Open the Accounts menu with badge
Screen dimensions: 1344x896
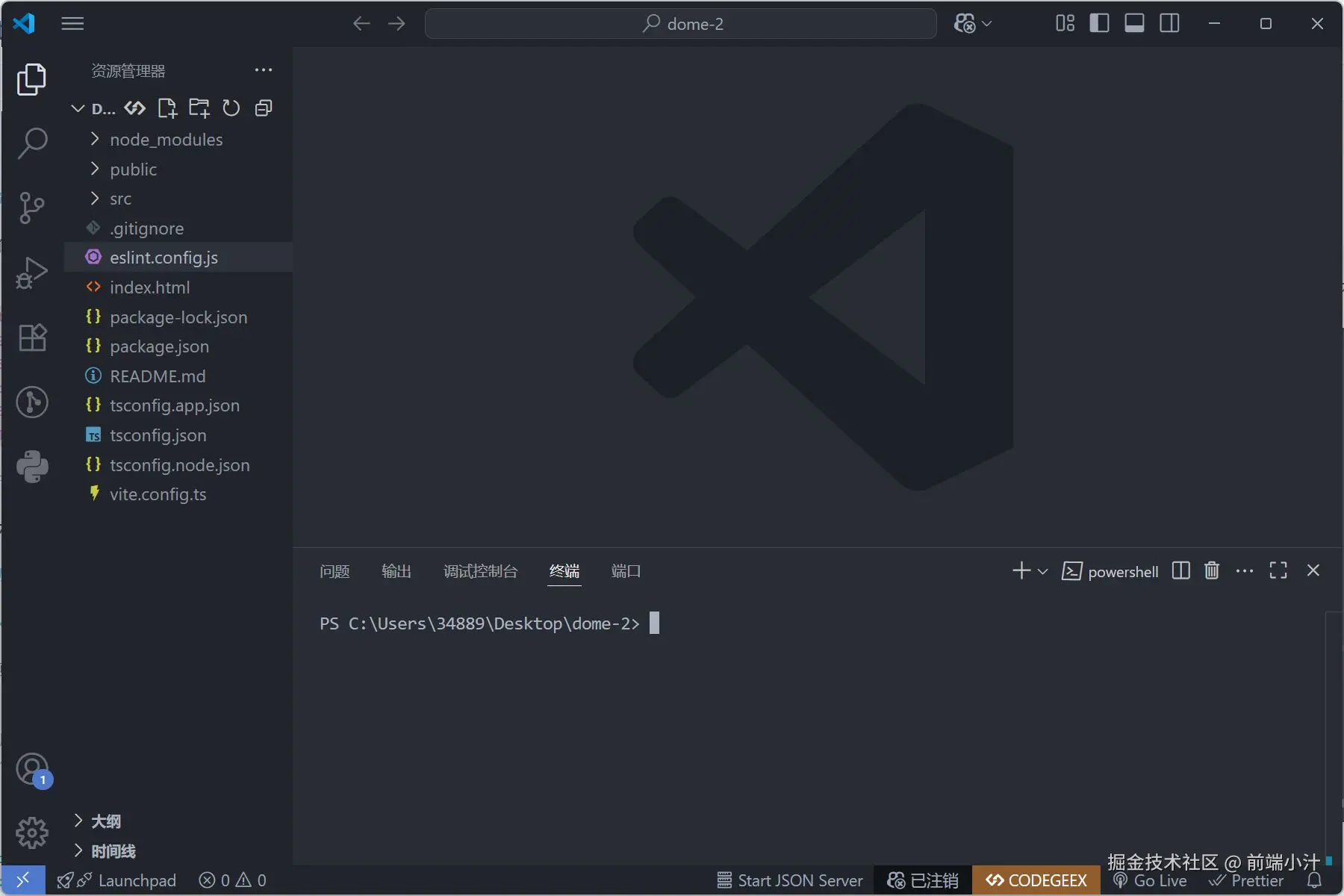click(33, 770)
